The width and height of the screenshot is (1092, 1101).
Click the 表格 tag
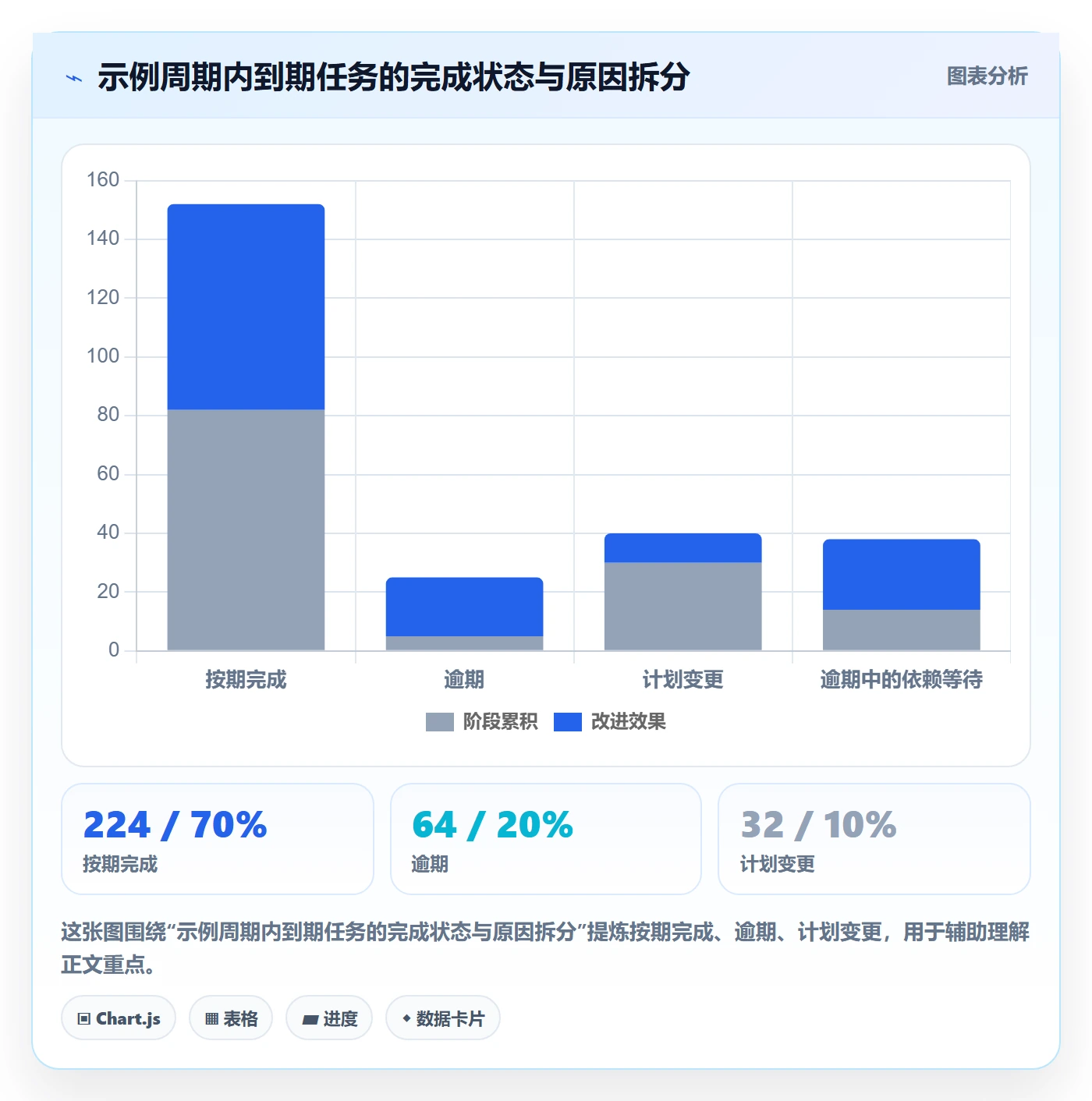click(231, 1018)
